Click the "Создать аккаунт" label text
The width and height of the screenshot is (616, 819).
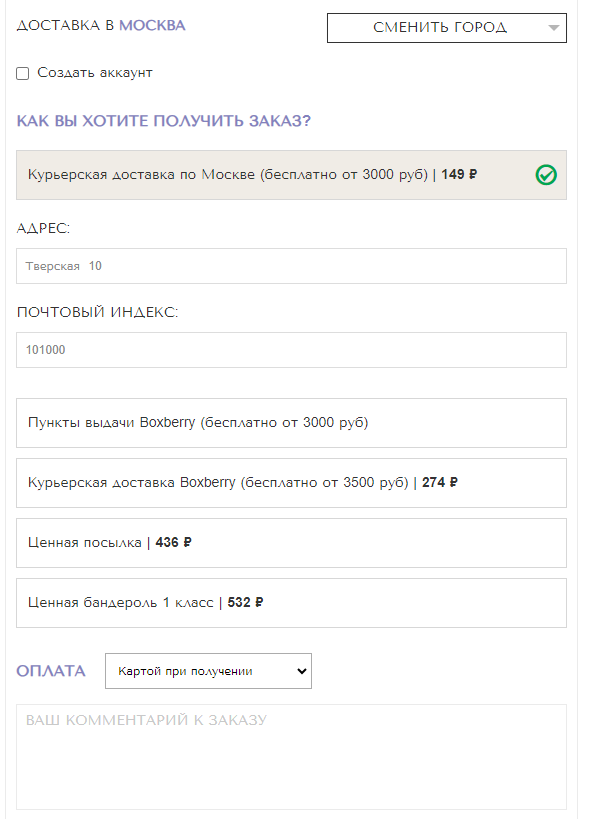point(95,73)
